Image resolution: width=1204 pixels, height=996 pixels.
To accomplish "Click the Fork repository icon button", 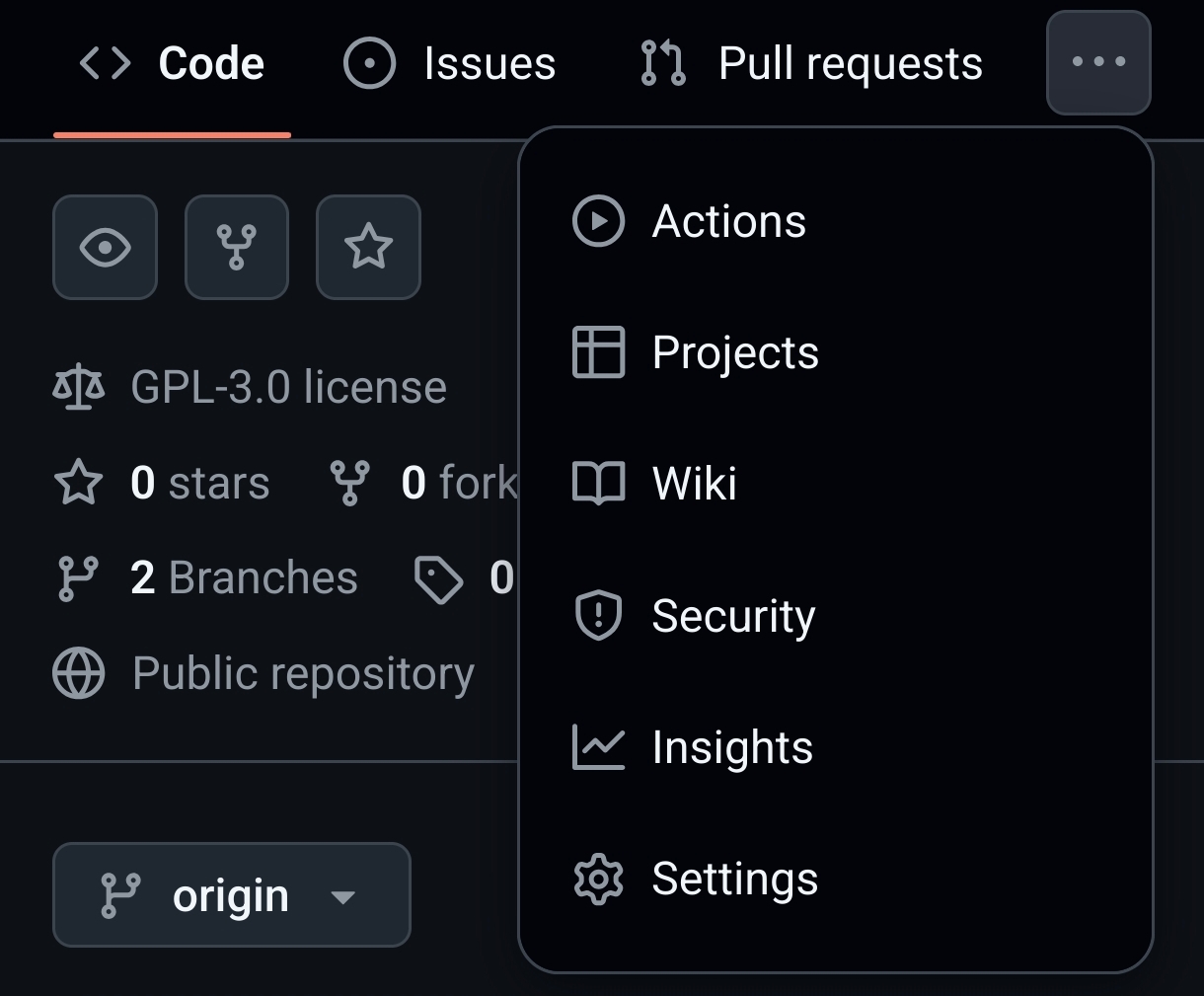I will [x=237, y=247].
